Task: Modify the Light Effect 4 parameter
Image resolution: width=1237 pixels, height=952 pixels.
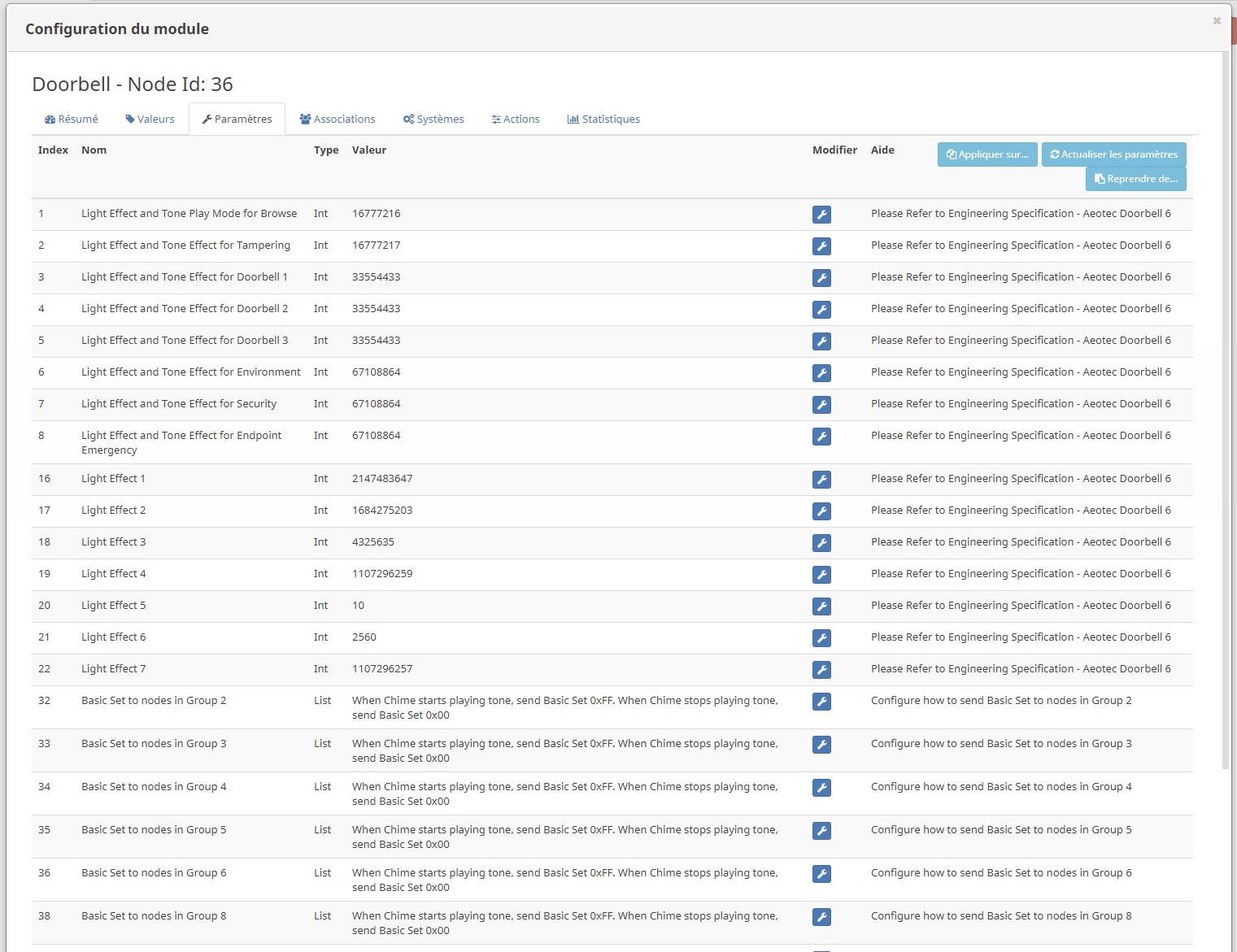Action: 821,575
